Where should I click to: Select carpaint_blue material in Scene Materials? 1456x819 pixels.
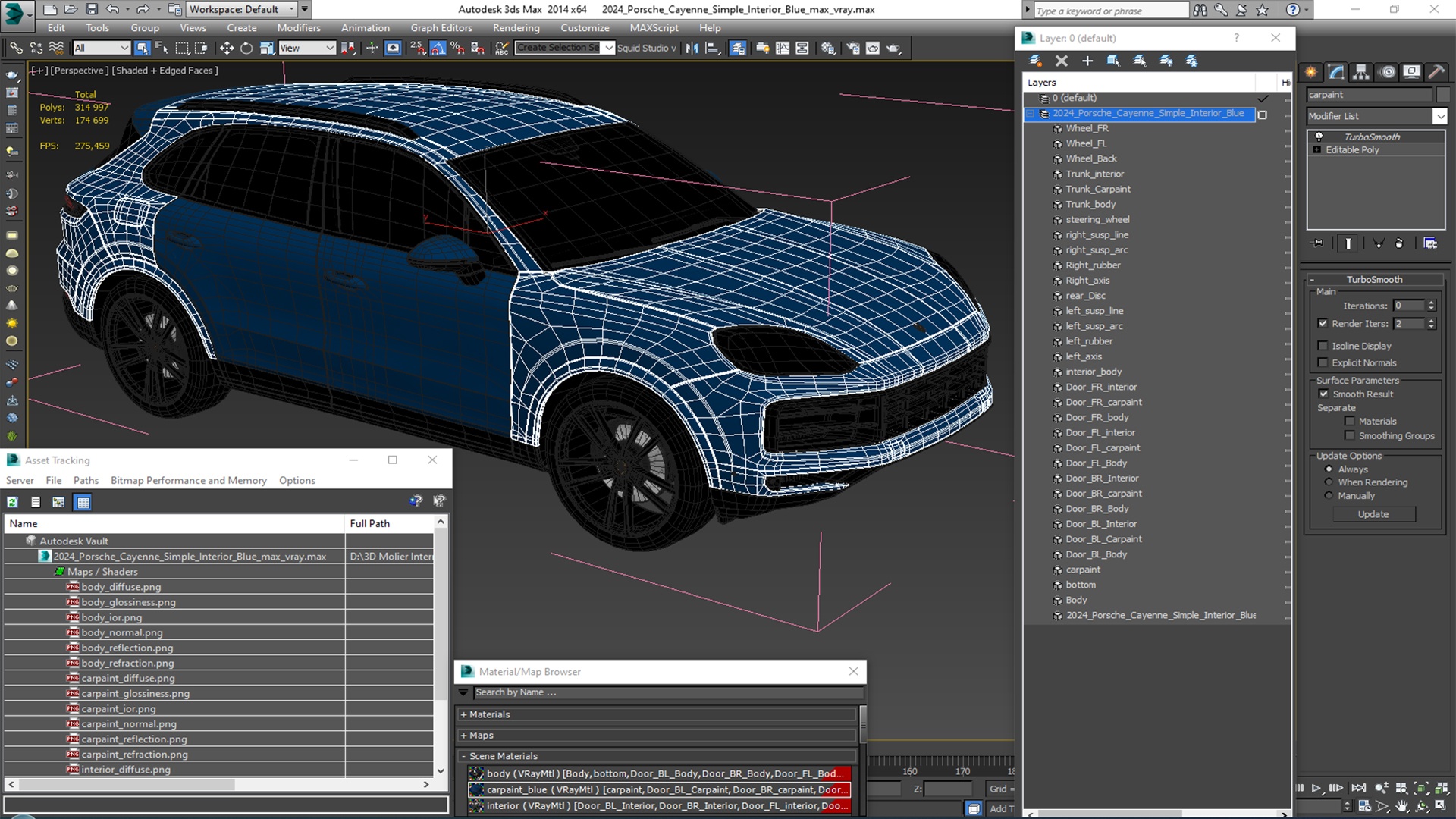coord(659,789)
